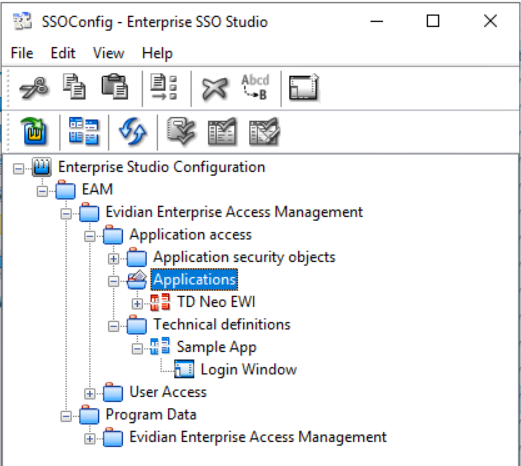Expand the TD Neo EWI node

137,304
